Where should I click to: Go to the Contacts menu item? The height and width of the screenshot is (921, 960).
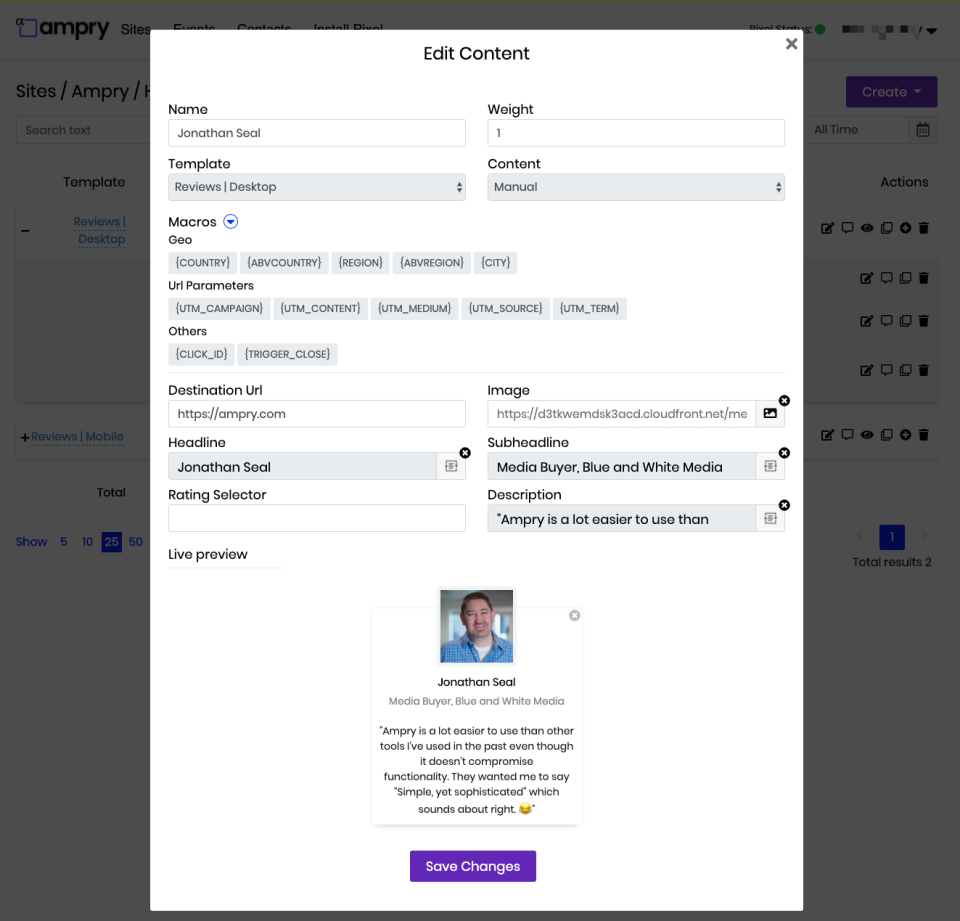coord(264,28)
